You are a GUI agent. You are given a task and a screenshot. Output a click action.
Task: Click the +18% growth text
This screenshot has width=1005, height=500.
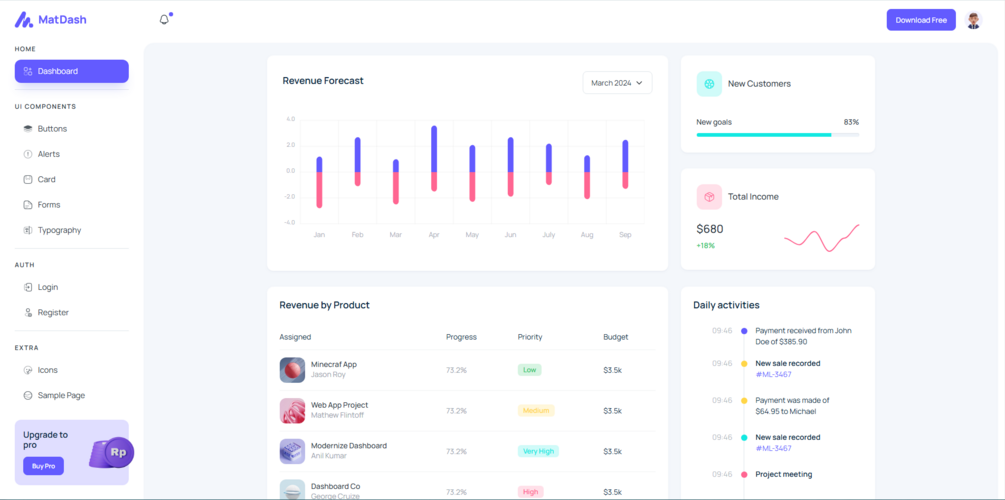[x=706, y=246]
